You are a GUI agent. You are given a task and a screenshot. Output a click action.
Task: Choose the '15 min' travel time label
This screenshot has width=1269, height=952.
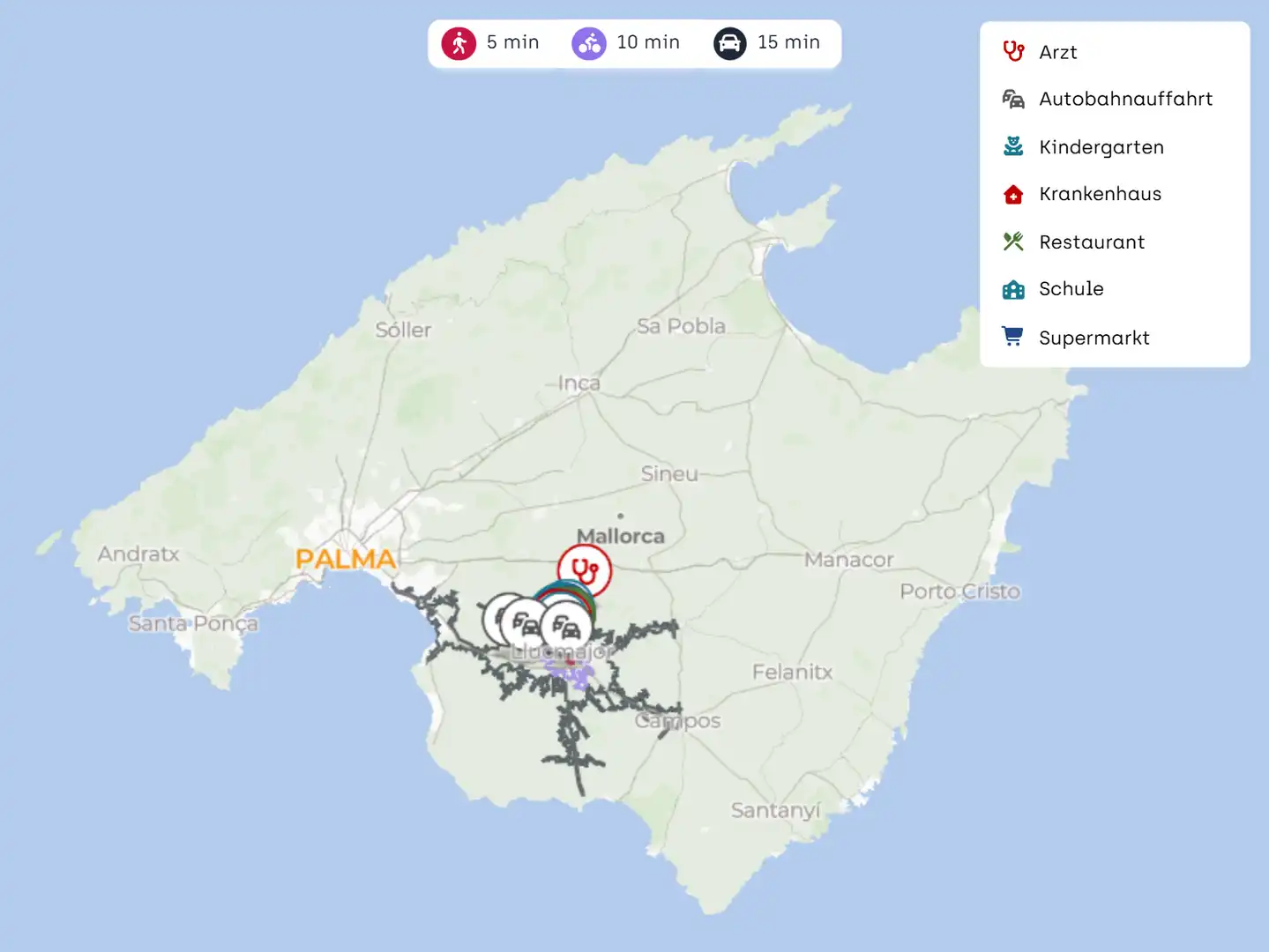pyautogui.click(x=788, y=42)
